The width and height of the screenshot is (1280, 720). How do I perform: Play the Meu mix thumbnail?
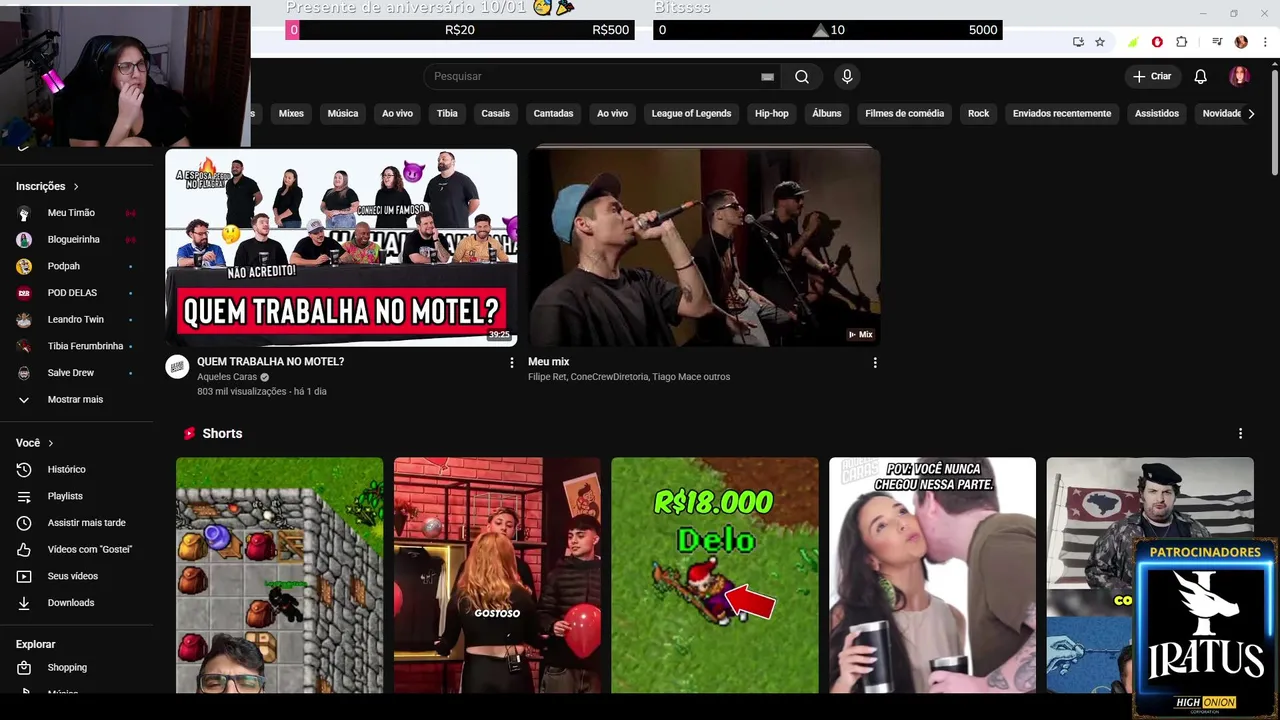(x=704, y=247)
